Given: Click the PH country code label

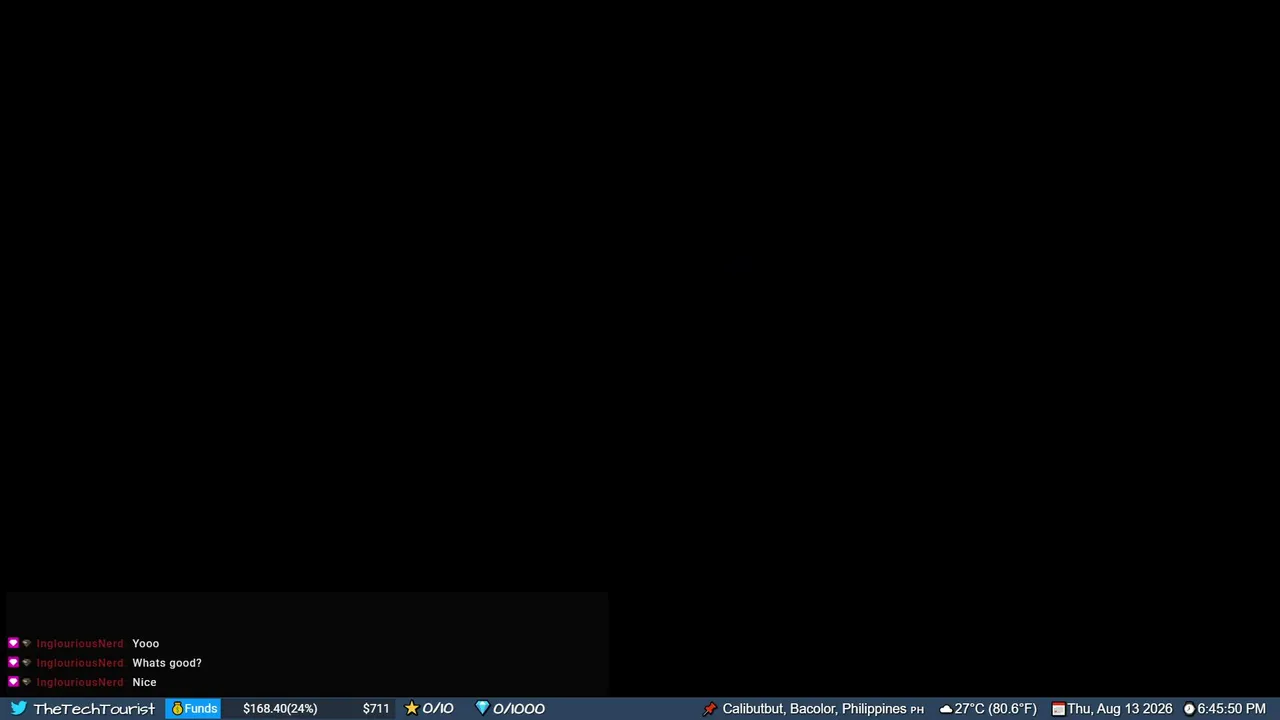Looking at the screenshot, I should (x=917, y=710).
